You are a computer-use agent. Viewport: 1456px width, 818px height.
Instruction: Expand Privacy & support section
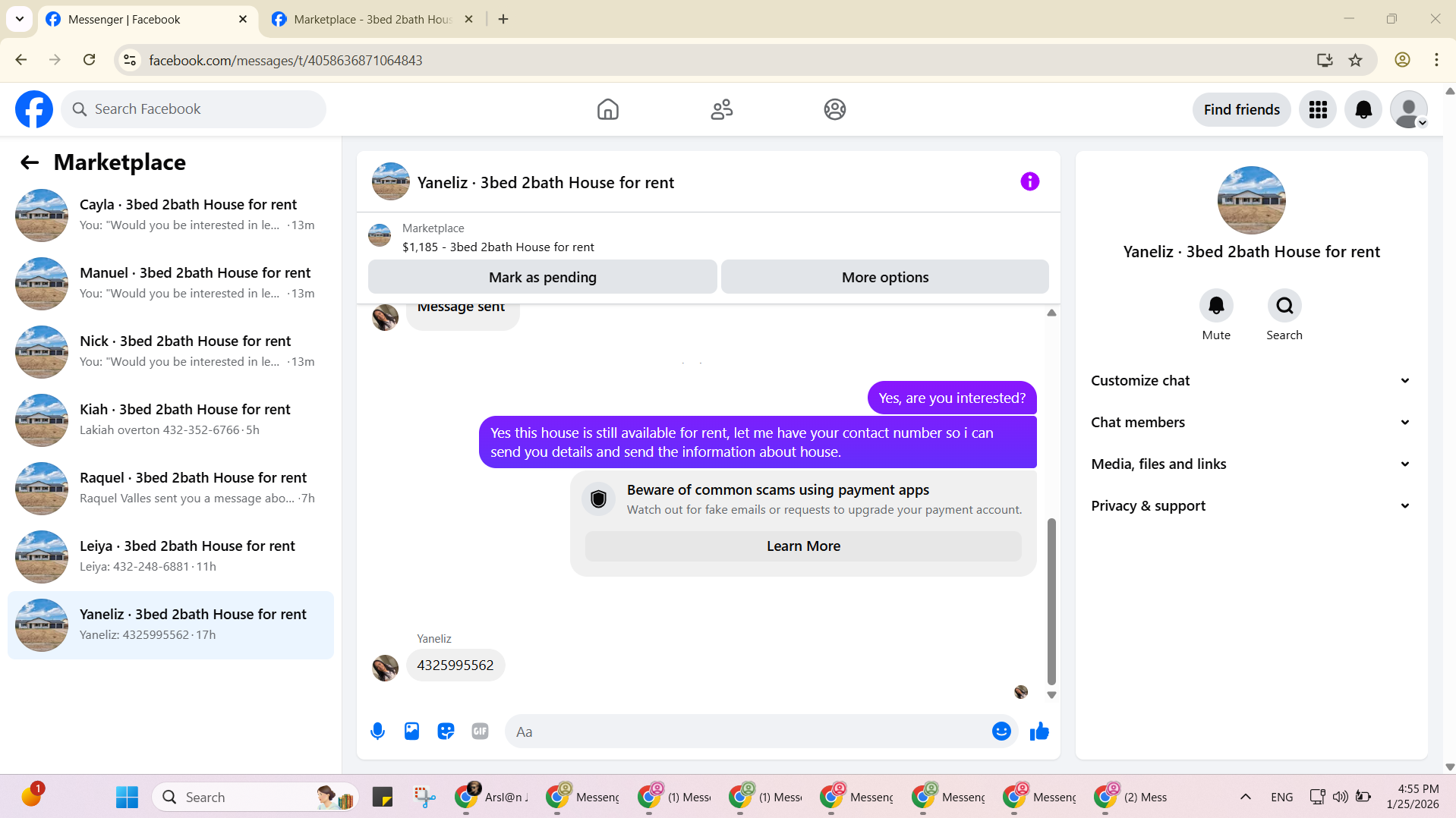[x=1251, y=506]
